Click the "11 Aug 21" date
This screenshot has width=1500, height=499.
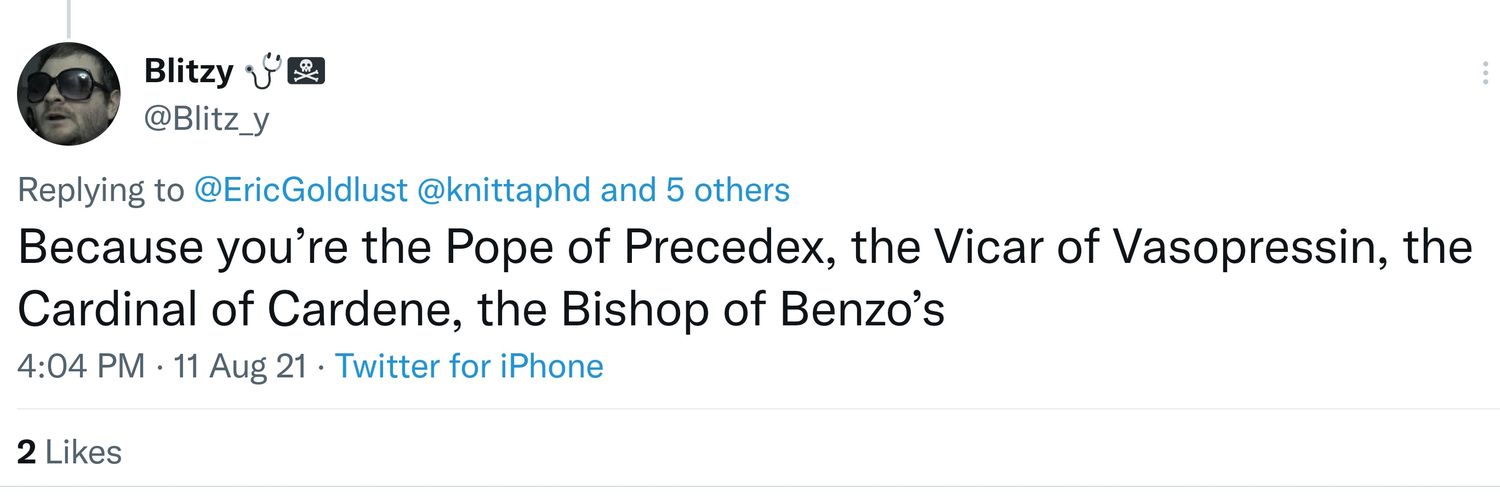pyautogui.click(x=240, y=366)
